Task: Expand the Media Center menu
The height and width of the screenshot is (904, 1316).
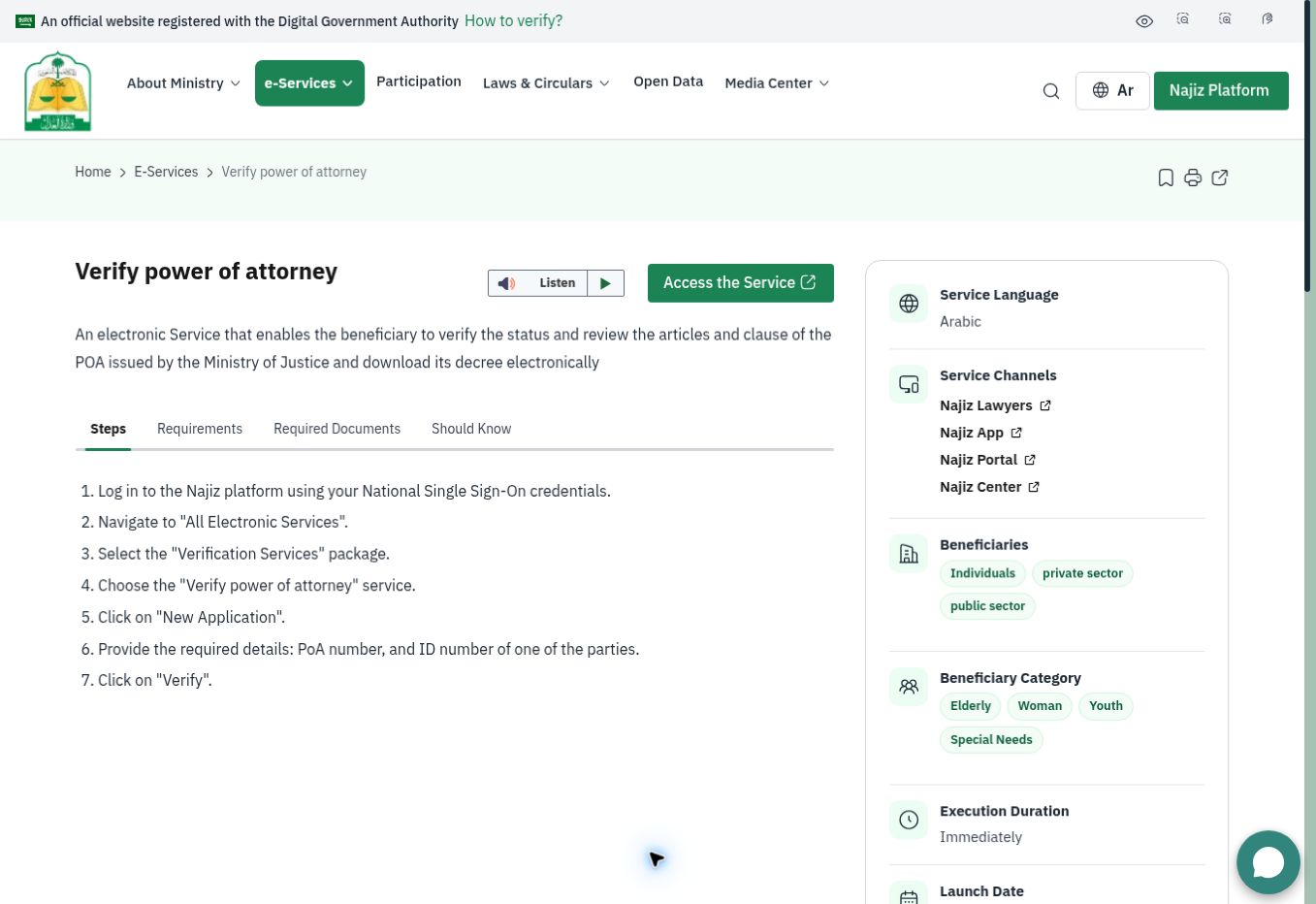Action: (x=777, y=83)
